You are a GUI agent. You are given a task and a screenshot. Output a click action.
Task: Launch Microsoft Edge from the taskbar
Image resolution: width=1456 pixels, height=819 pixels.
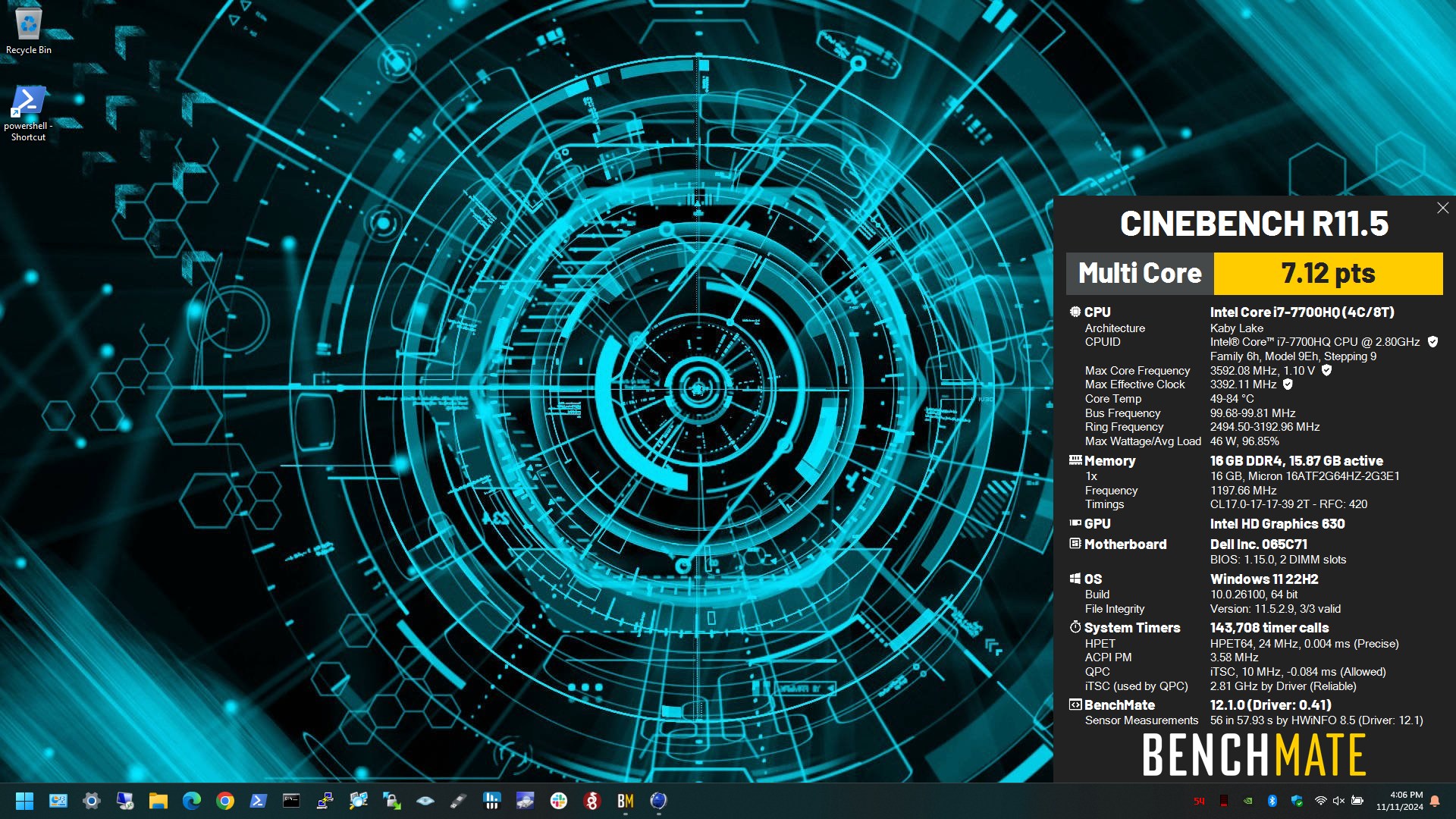tap(191, 801)
